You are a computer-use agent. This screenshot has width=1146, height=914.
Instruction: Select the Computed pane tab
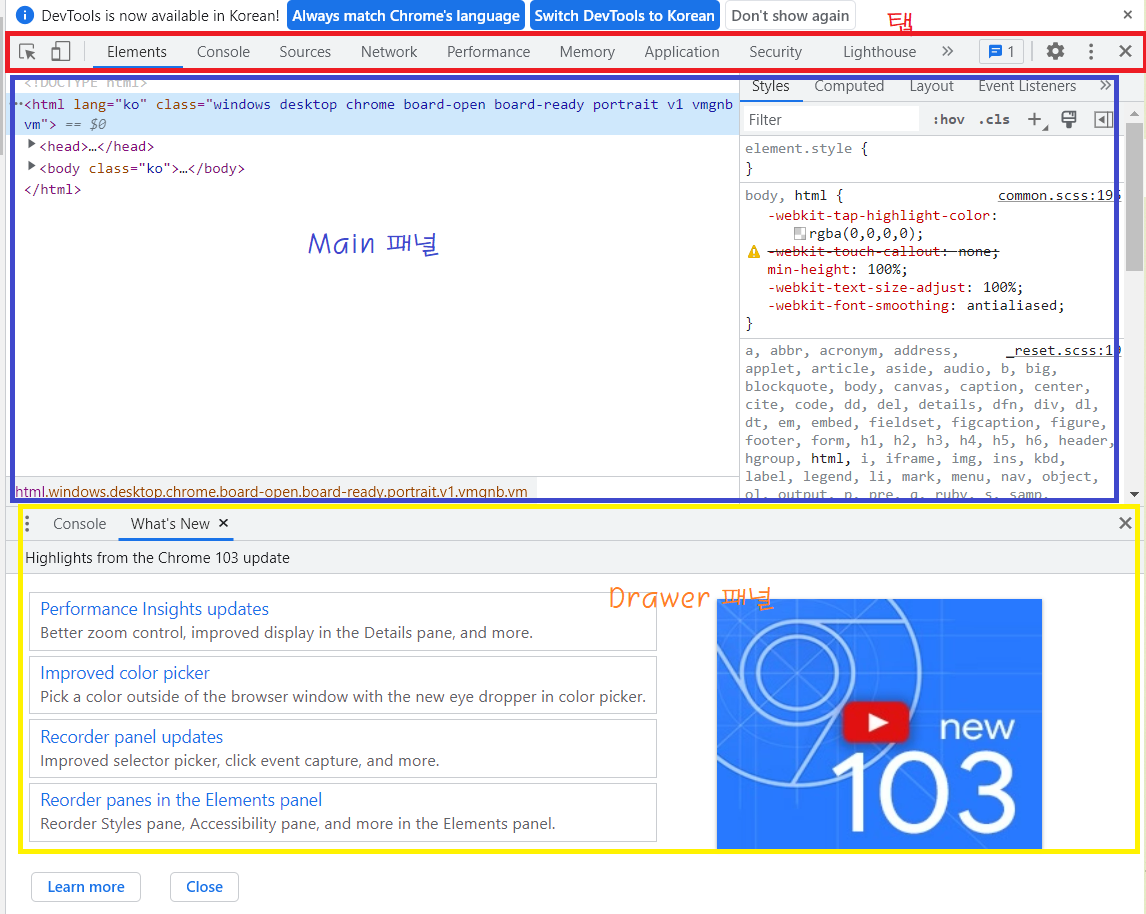[849, 86]
